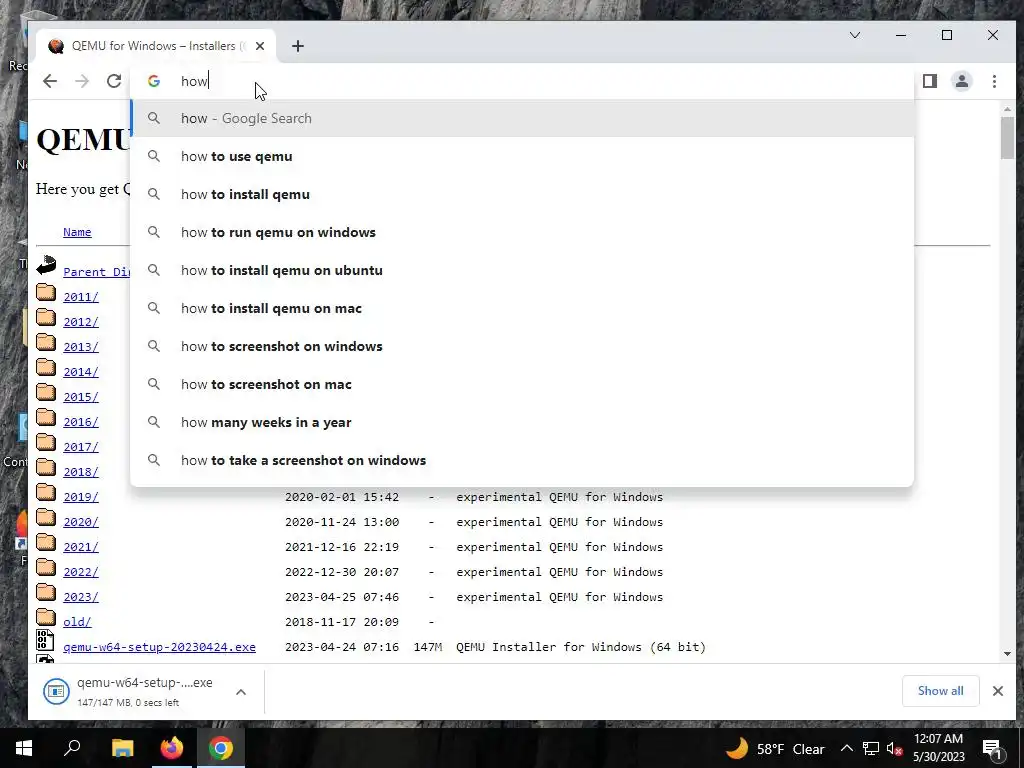Viewport: 1024px width, 768px height.
Task: Open Chrome's three-dot menu
Action: click(x=994, y=81)
